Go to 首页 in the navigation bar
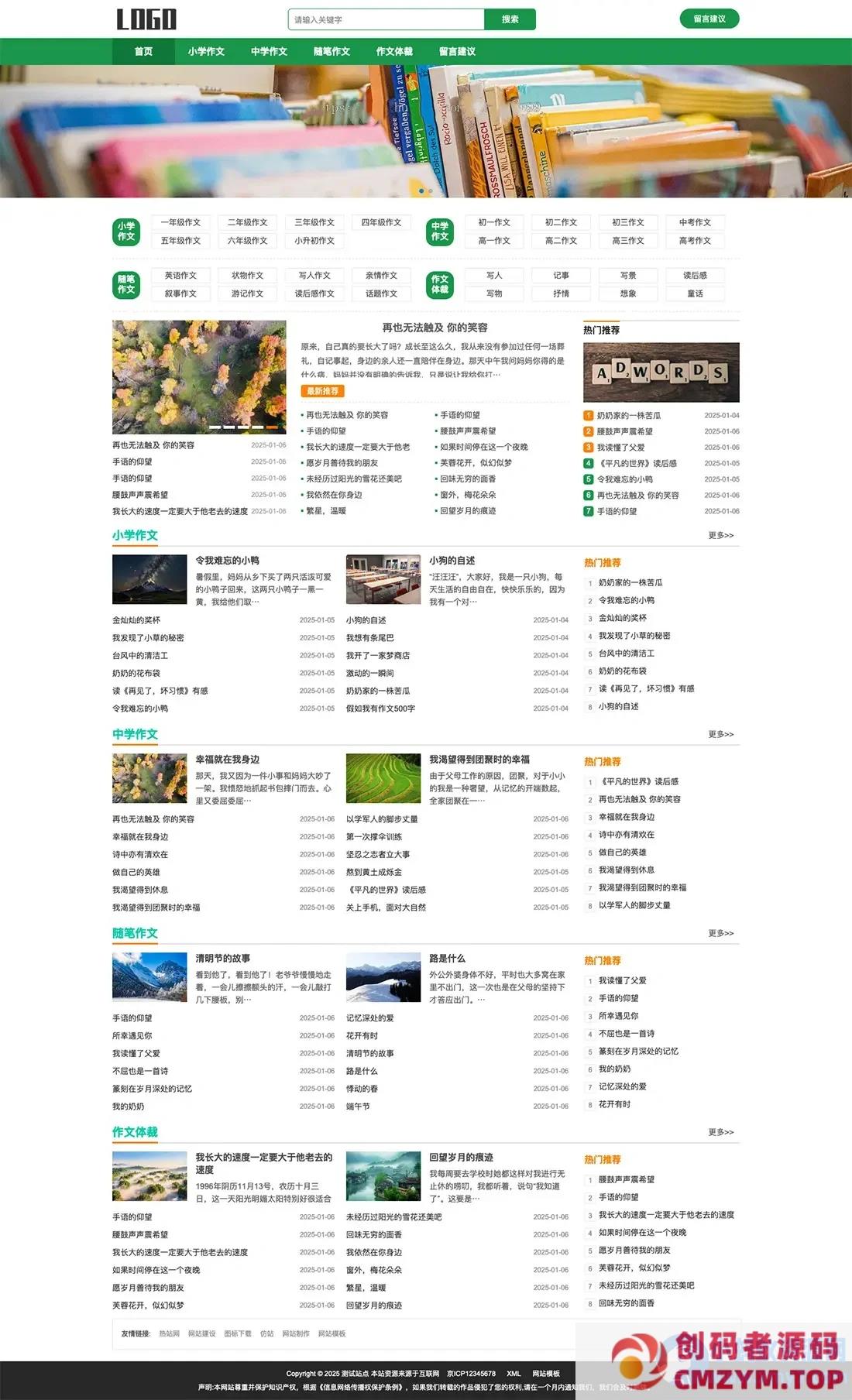The height and width of the screenshot is (1400, 852). pos(143,52)
